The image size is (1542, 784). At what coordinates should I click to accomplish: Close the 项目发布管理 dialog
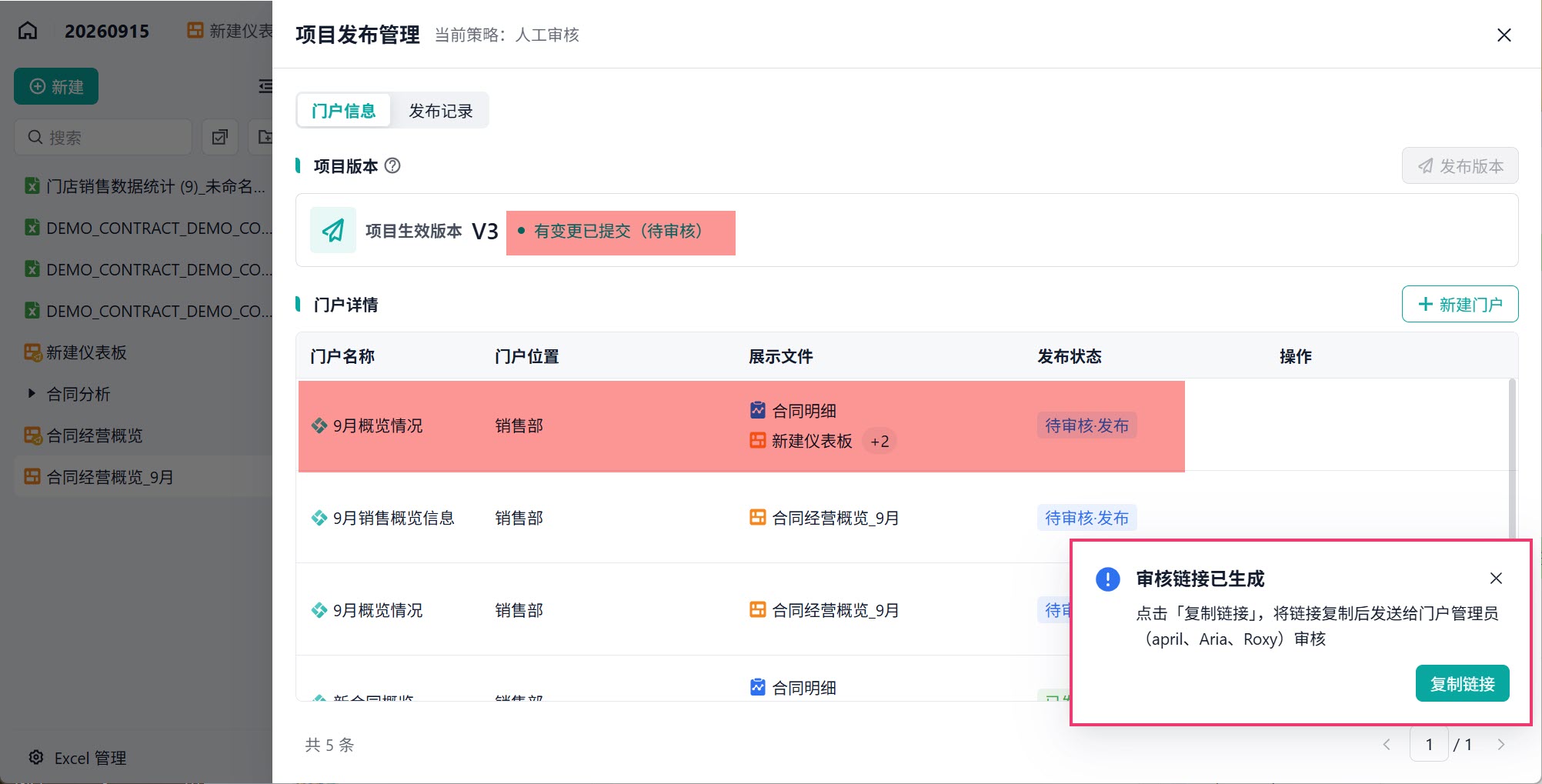pyautogui.click(x=1504, y=35)
